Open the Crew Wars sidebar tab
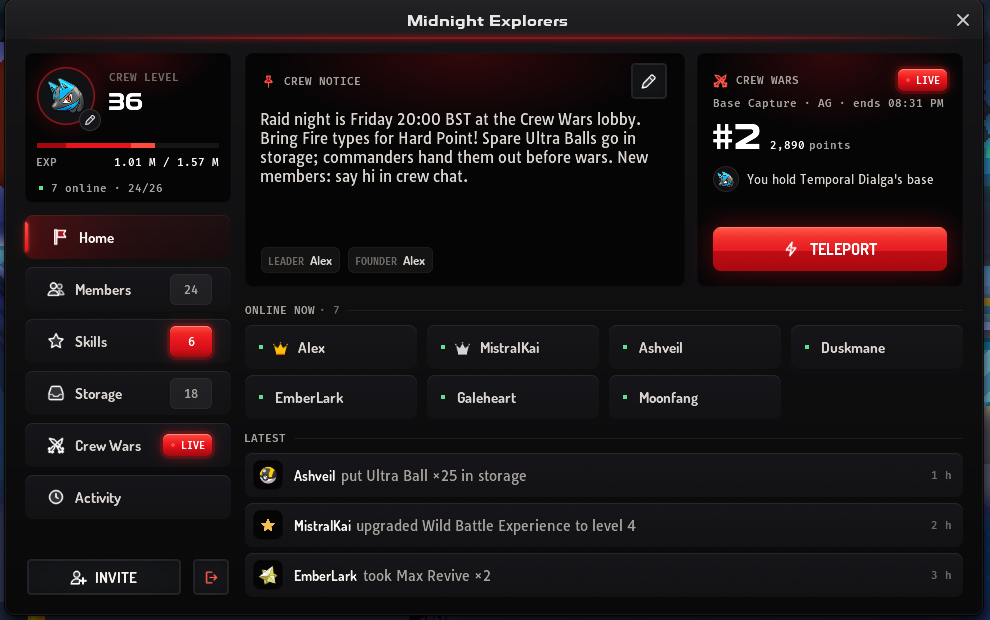Screen dimensions: 990x620 [128, 445]
